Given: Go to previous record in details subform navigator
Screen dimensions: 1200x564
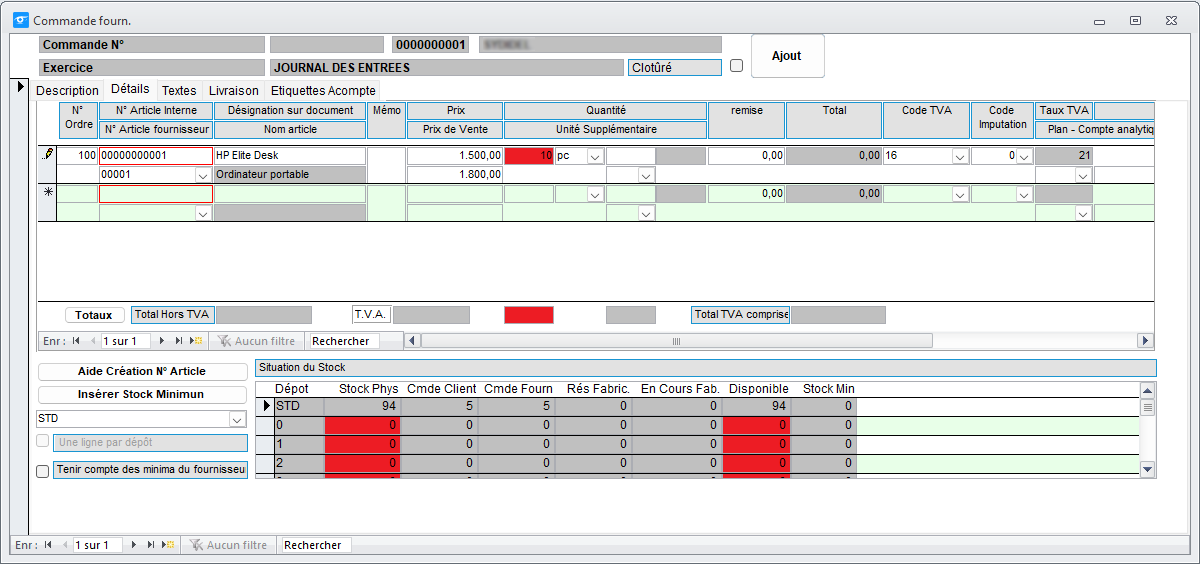Looking at the screenshot, I should click(x=92, y=341).
